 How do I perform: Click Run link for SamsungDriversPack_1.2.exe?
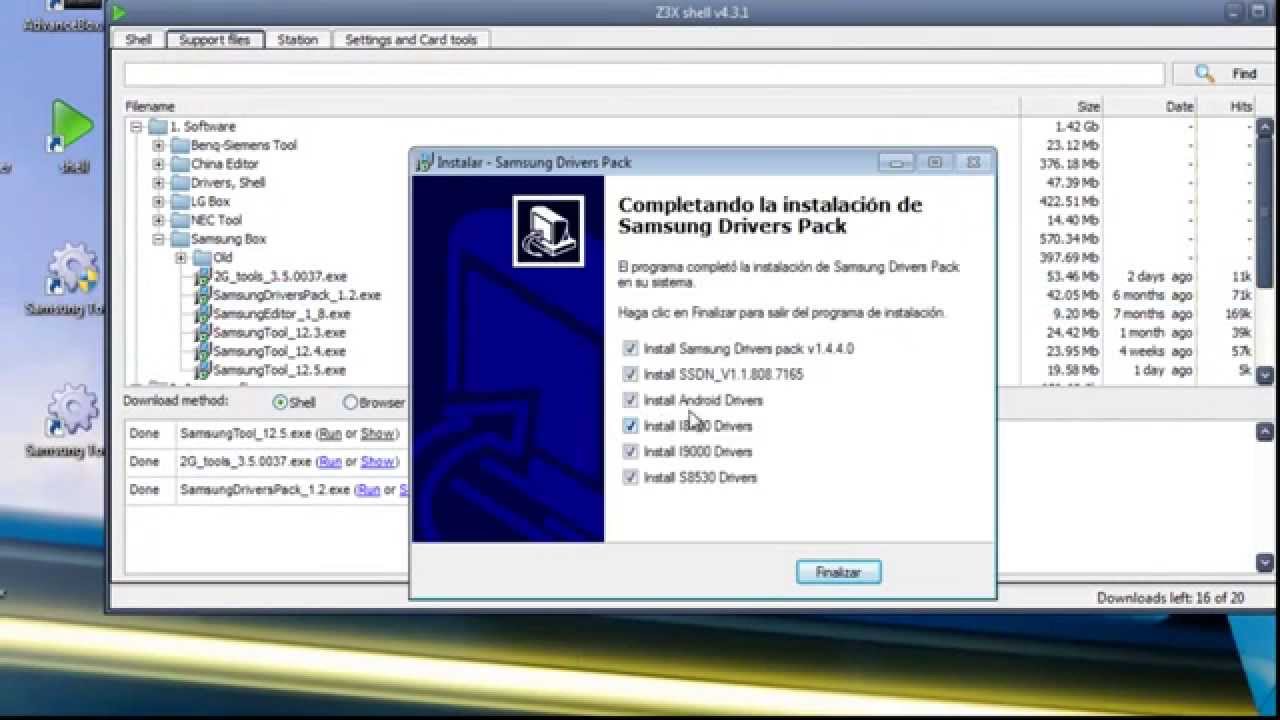[368, 489]
